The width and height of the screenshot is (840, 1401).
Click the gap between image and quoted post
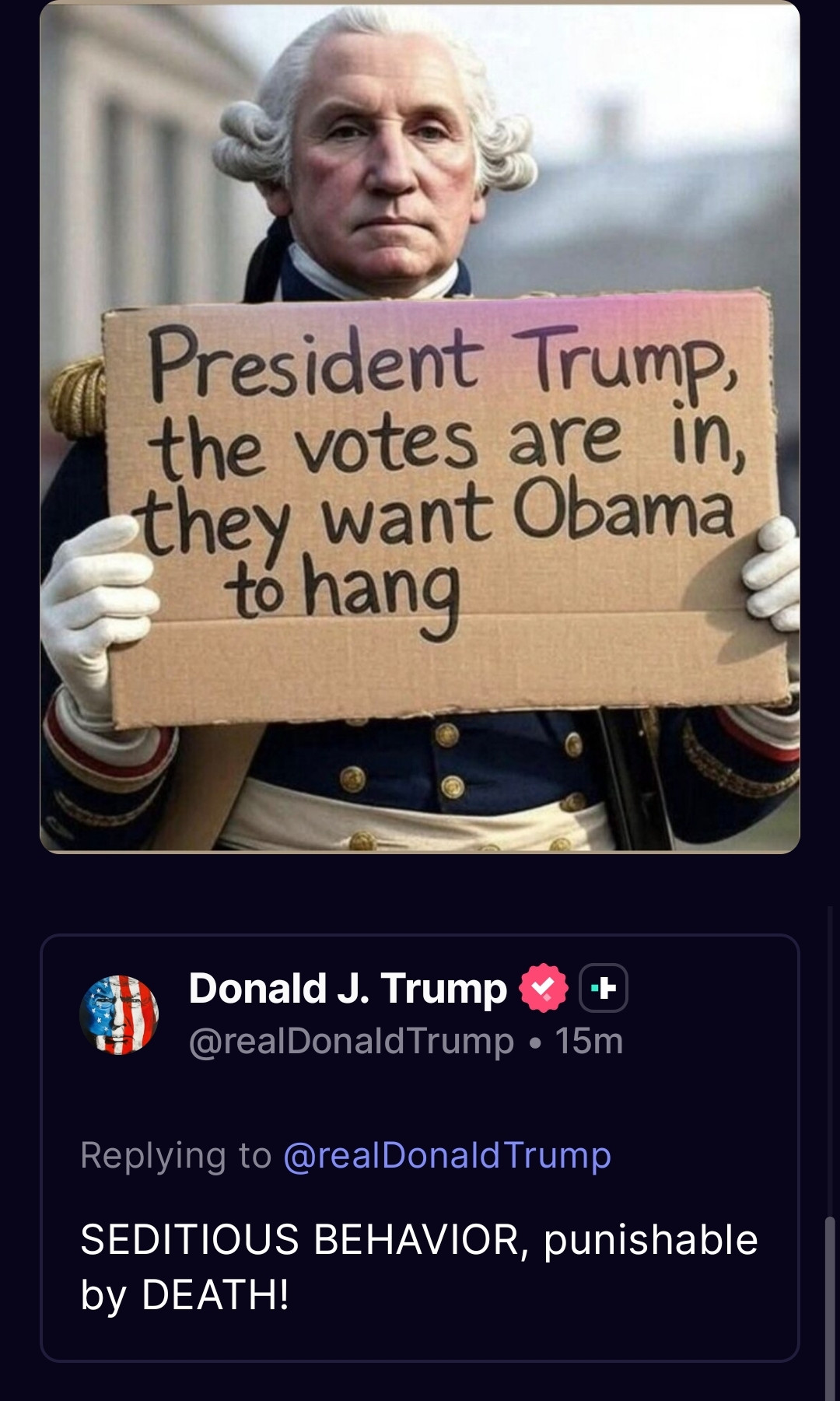pyautogui.click(x=420, y=894)
